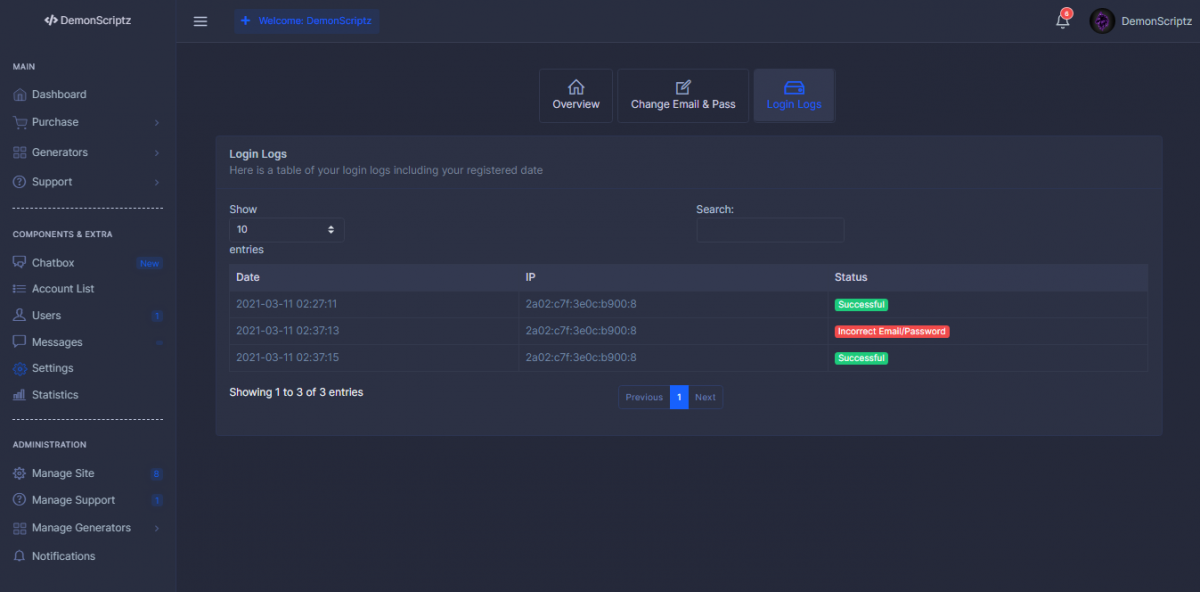
Task: Expand the Purchase submenu
Action: coord(55,122)
